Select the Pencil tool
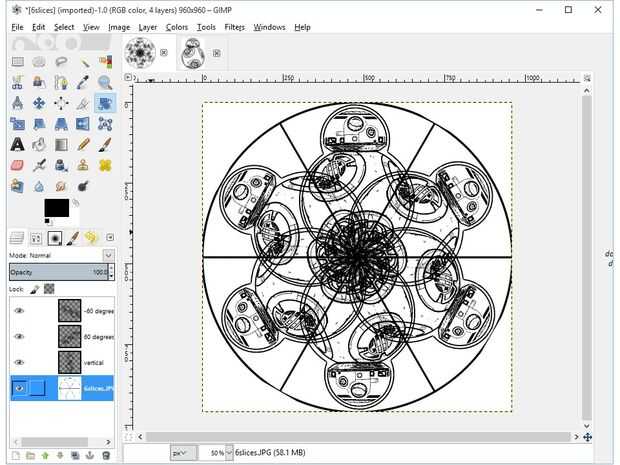620x465 pixels. pyautogui.click(x=83, y=145)
